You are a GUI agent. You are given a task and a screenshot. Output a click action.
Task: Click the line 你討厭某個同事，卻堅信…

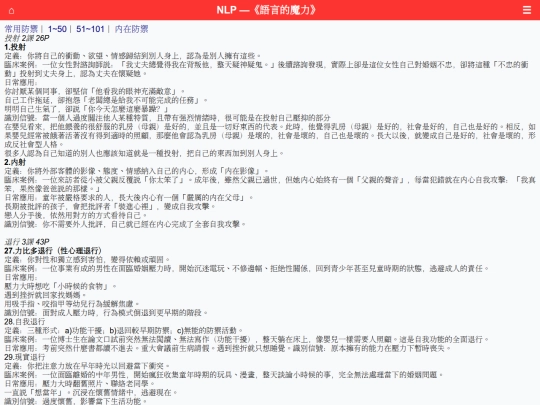[94, 91]
